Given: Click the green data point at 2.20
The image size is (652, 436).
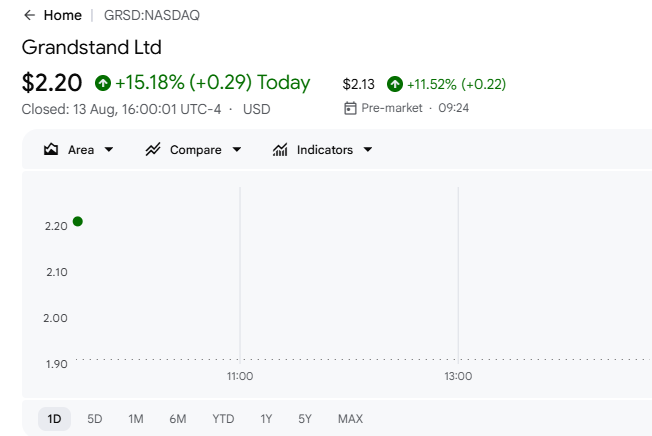Looking at the screenshot, I should click(78, 222).
